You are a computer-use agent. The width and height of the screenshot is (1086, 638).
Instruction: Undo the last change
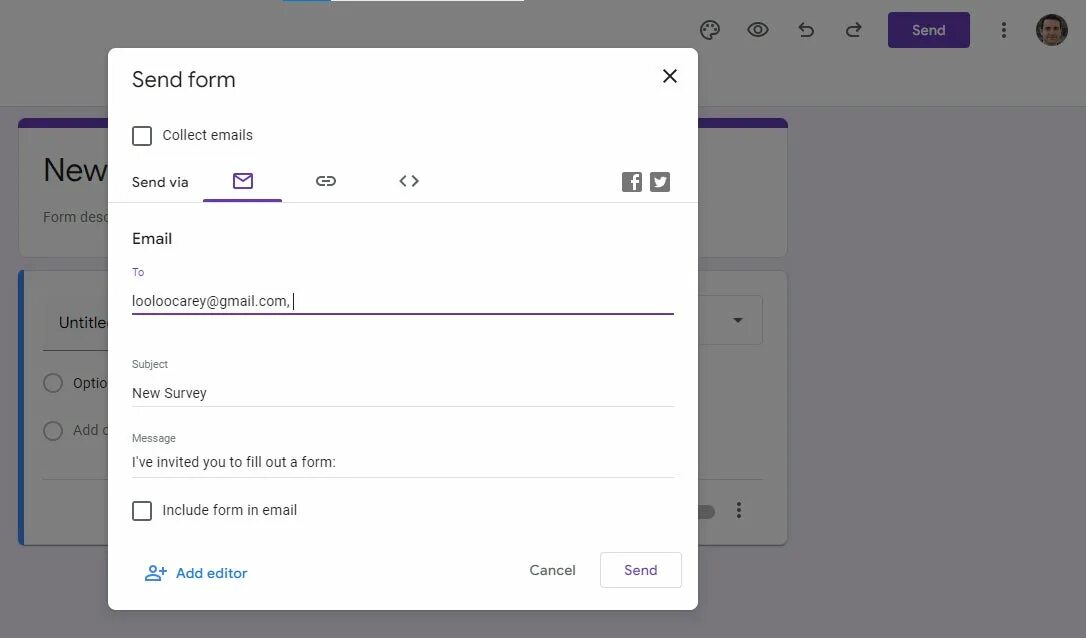coord(805,30)
